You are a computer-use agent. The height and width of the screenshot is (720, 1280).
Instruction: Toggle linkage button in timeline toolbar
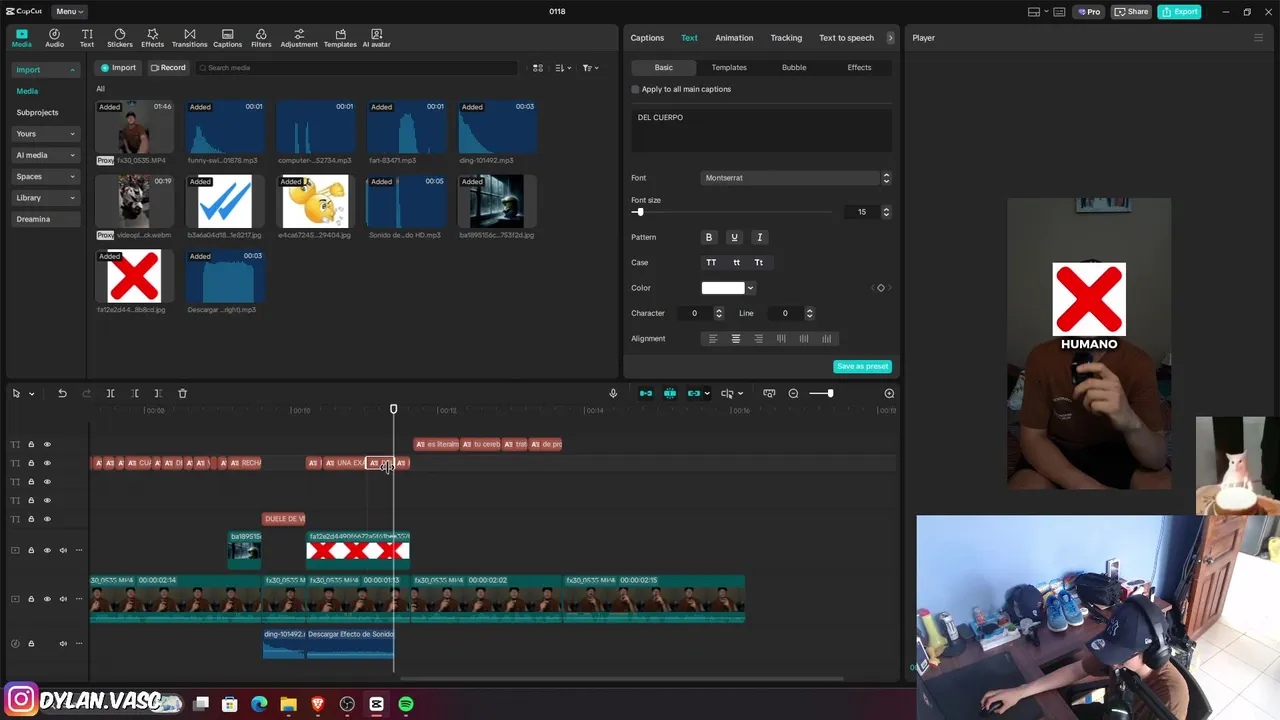click(694, 393)
